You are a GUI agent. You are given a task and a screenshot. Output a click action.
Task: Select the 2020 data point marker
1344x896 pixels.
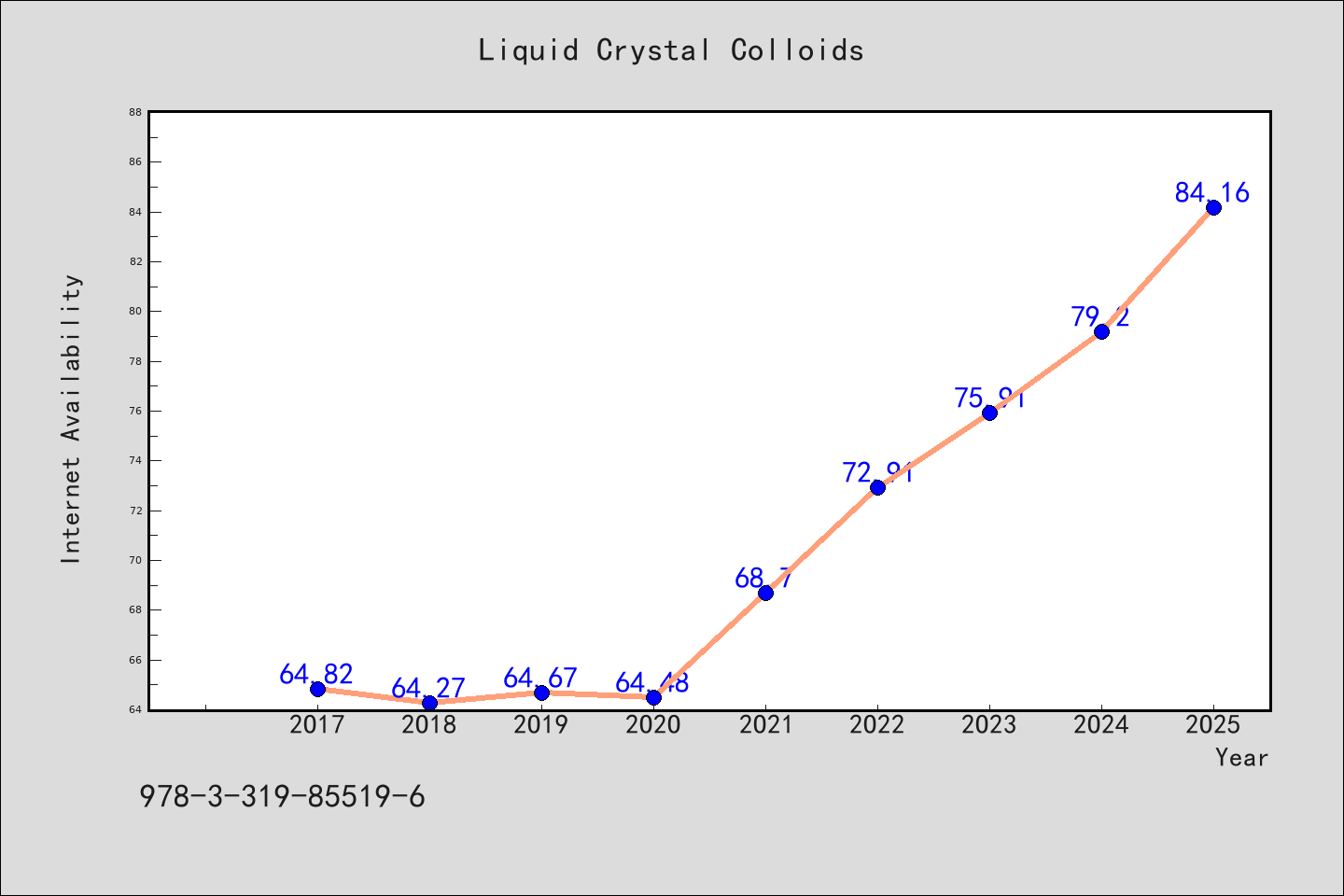(653, 697)
